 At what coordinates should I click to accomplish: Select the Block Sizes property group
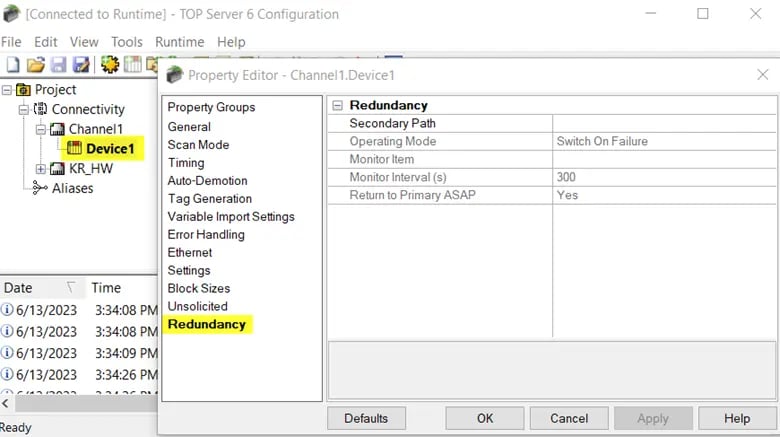[x=198, y=288]
